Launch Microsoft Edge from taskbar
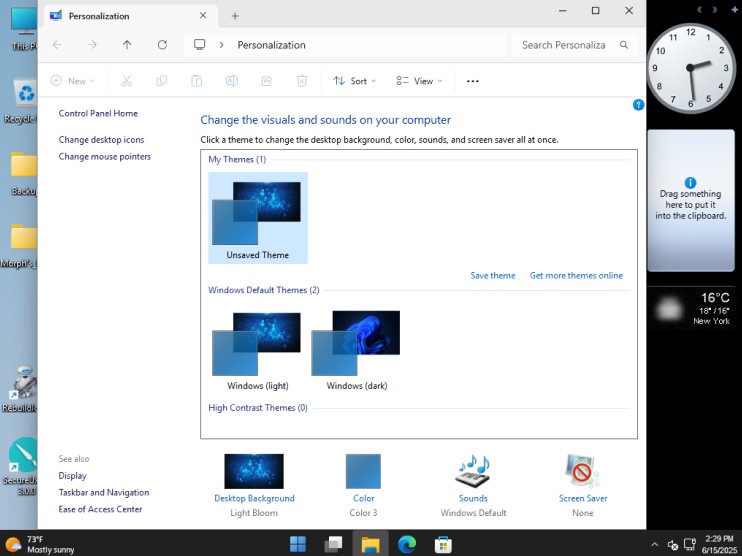This screenshot has width=742, height=556. click(x=406, y=544)
